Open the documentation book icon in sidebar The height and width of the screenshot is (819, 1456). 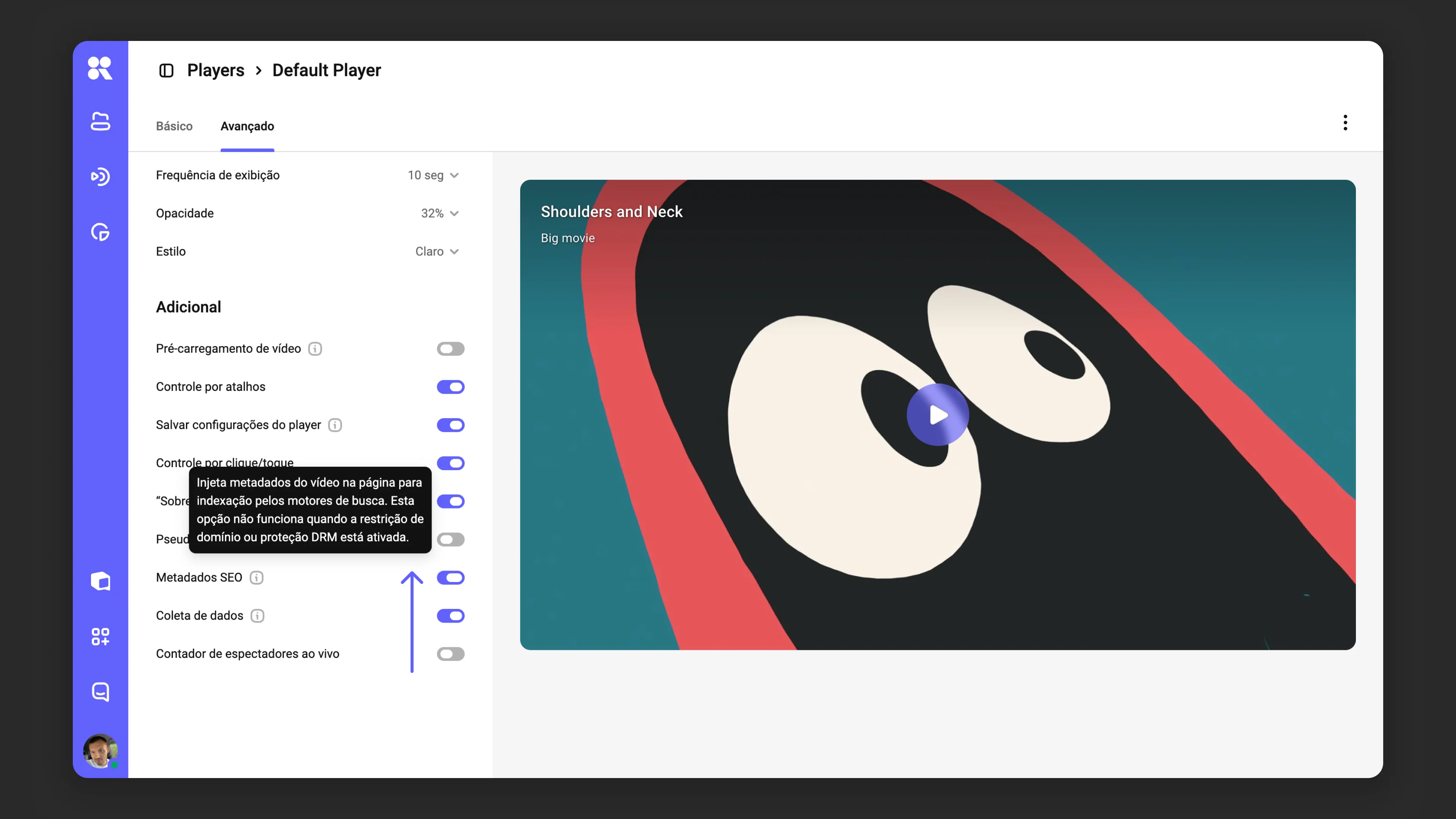(100, 581)
